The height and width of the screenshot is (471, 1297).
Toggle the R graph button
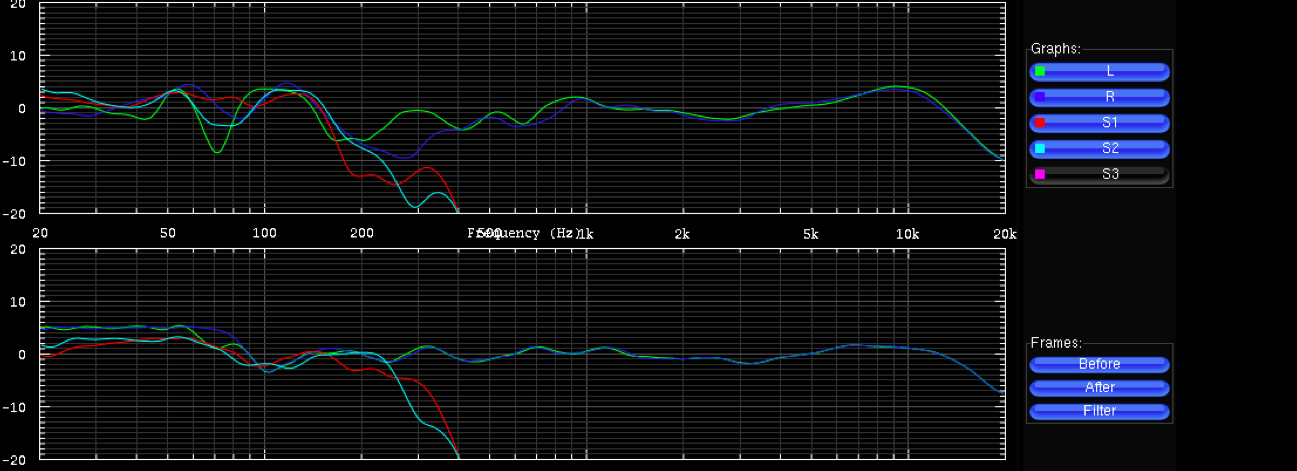pyautogui.click(x=1099, y=97)
